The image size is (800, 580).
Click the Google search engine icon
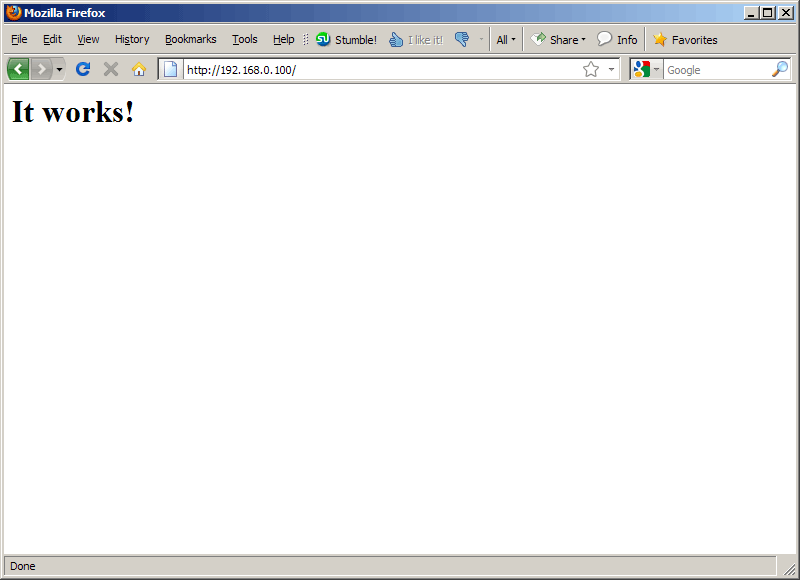click(x=641, y=69)
